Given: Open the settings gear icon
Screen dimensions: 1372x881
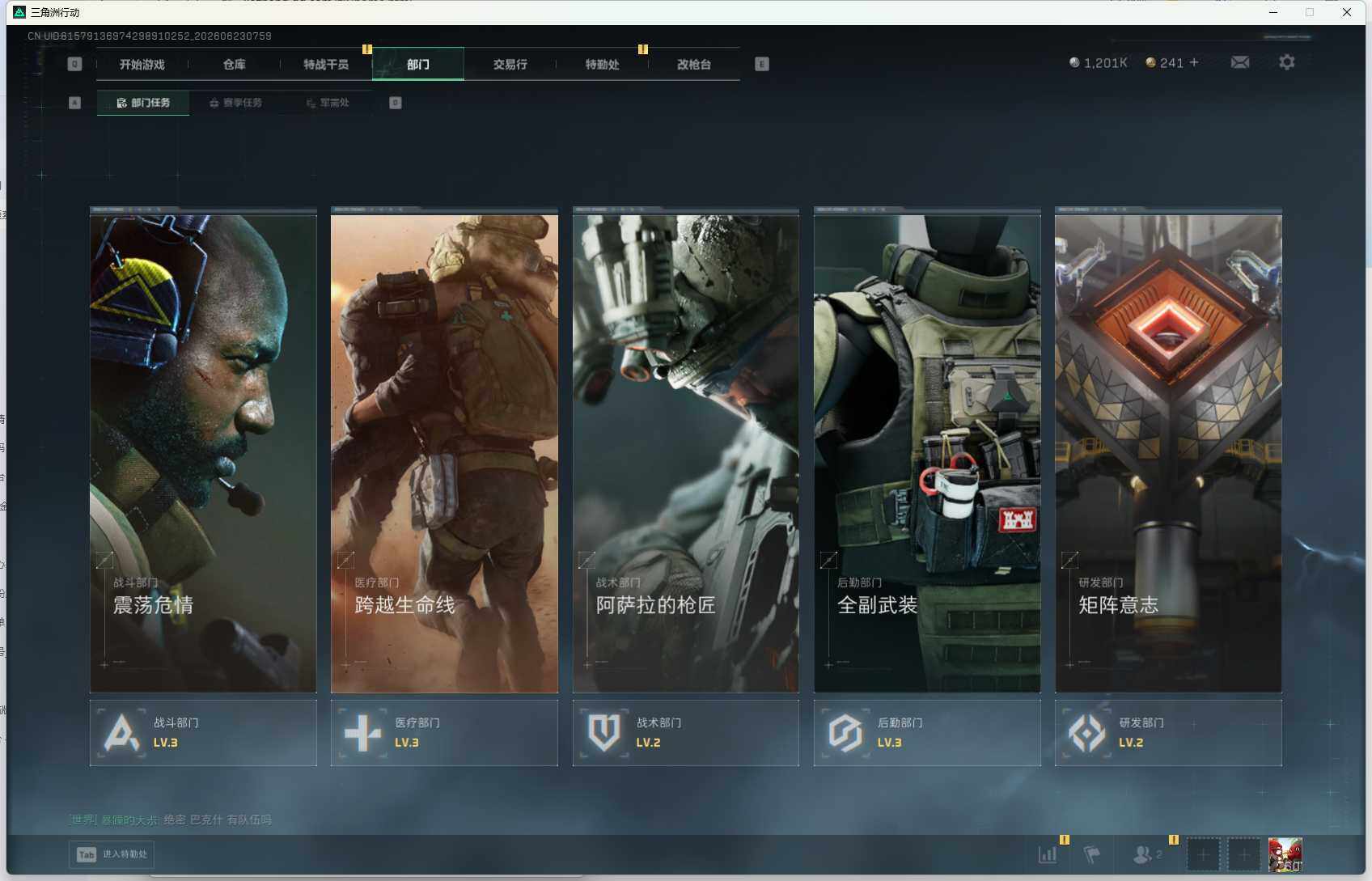Looking at the screenshot, I should pyautogui.click(x=1286, y=62).
